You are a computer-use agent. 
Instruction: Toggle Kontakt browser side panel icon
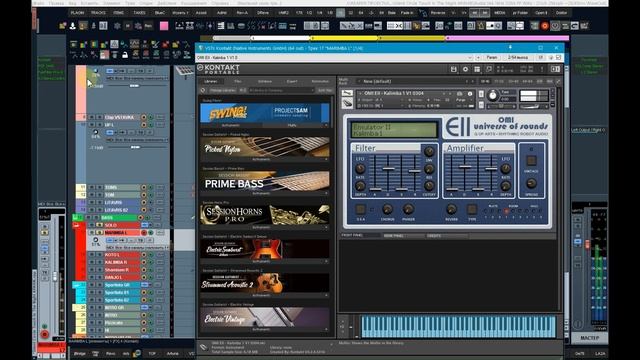[555, 69]
